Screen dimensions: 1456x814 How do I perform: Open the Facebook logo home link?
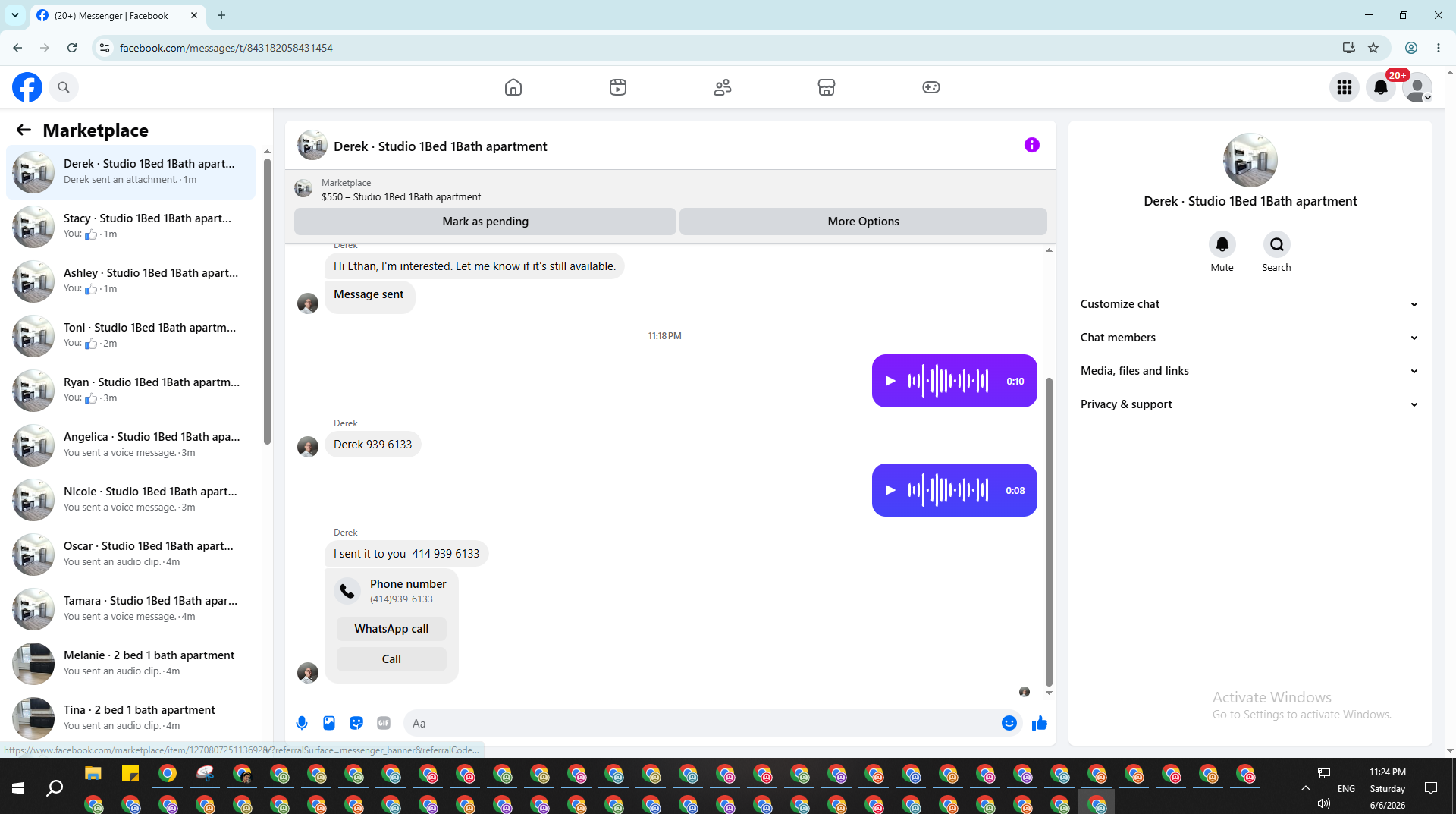point(27,87)
